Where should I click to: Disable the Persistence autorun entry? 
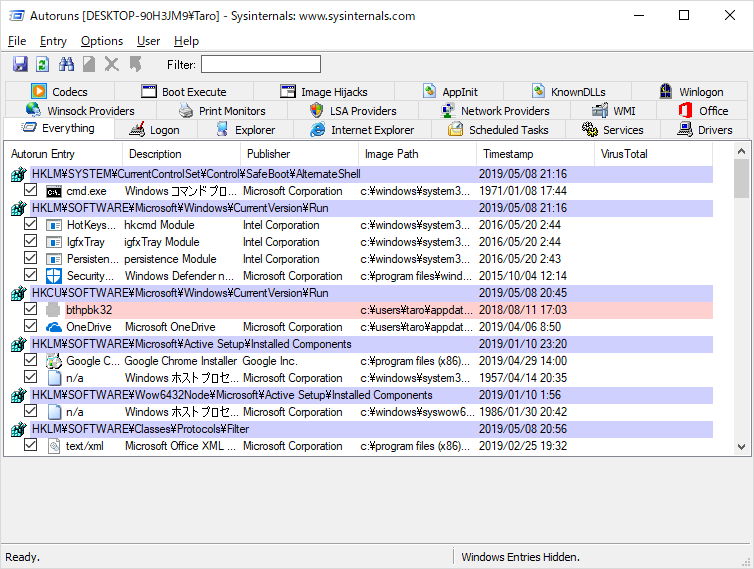pyautogui.click(x=30, y=258)
